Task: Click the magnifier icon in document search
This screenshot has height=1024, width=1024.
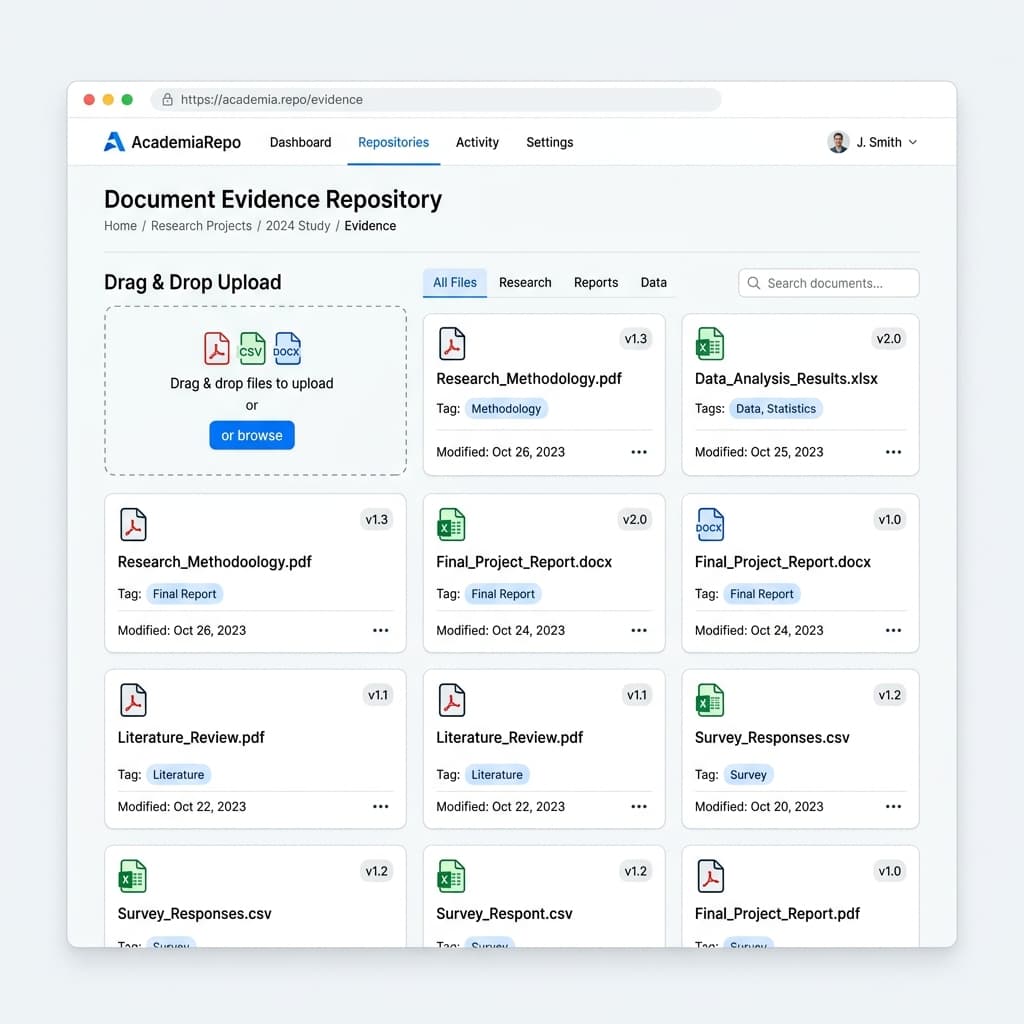Action: (754, 283)
